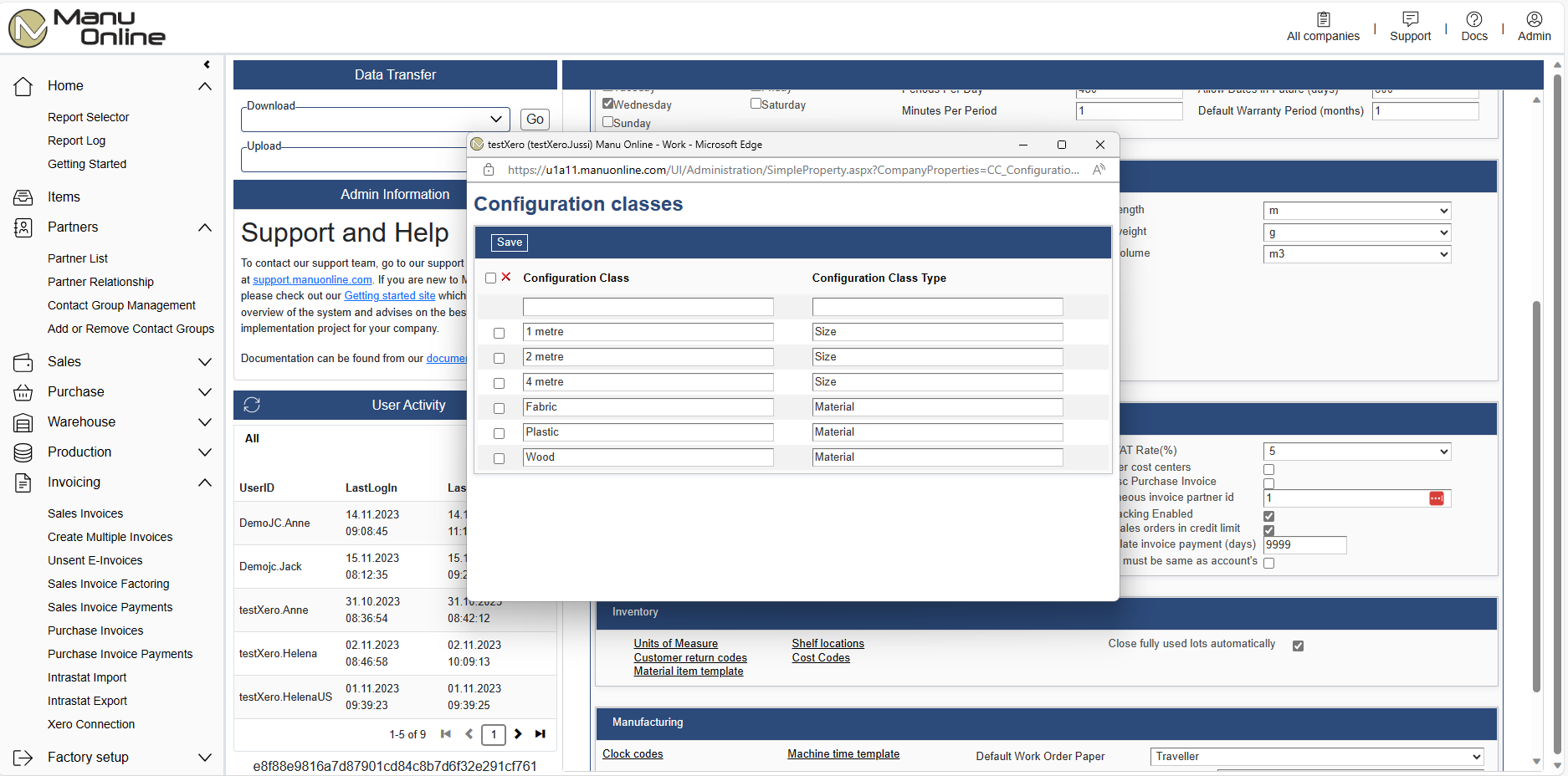The height and width of the screenshot is (776, 1568).
Task: Select Xero Connection menu item
Action: tap(91, 724)
